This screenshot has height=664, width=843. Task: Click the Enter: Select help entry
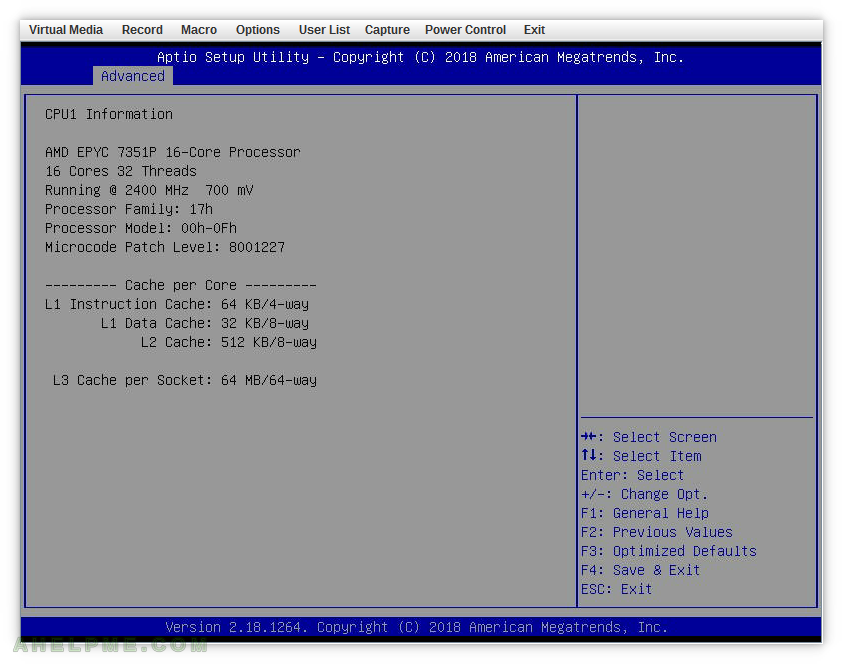coord(632,475)
